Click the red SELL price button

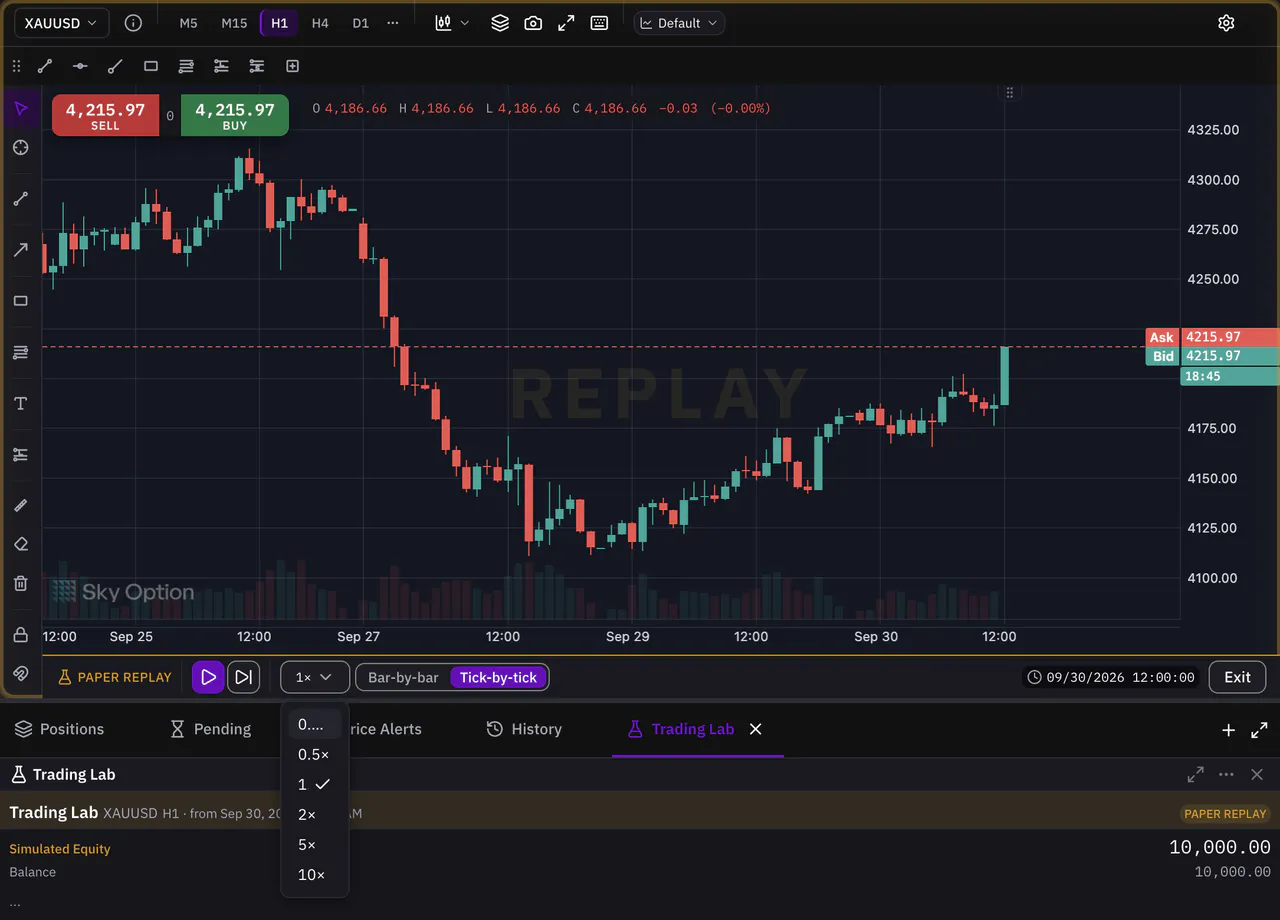click(x=105, y=115)
